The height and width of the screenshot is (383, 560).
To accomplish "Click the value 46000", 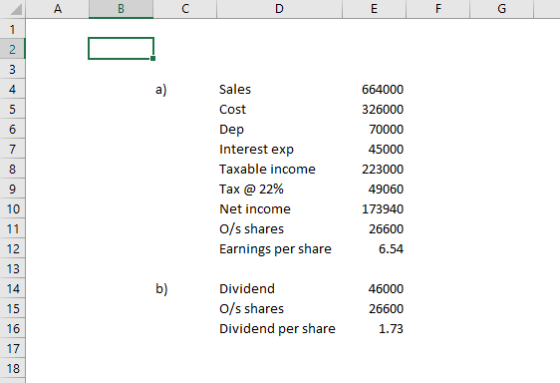I will tap(386, 289).
